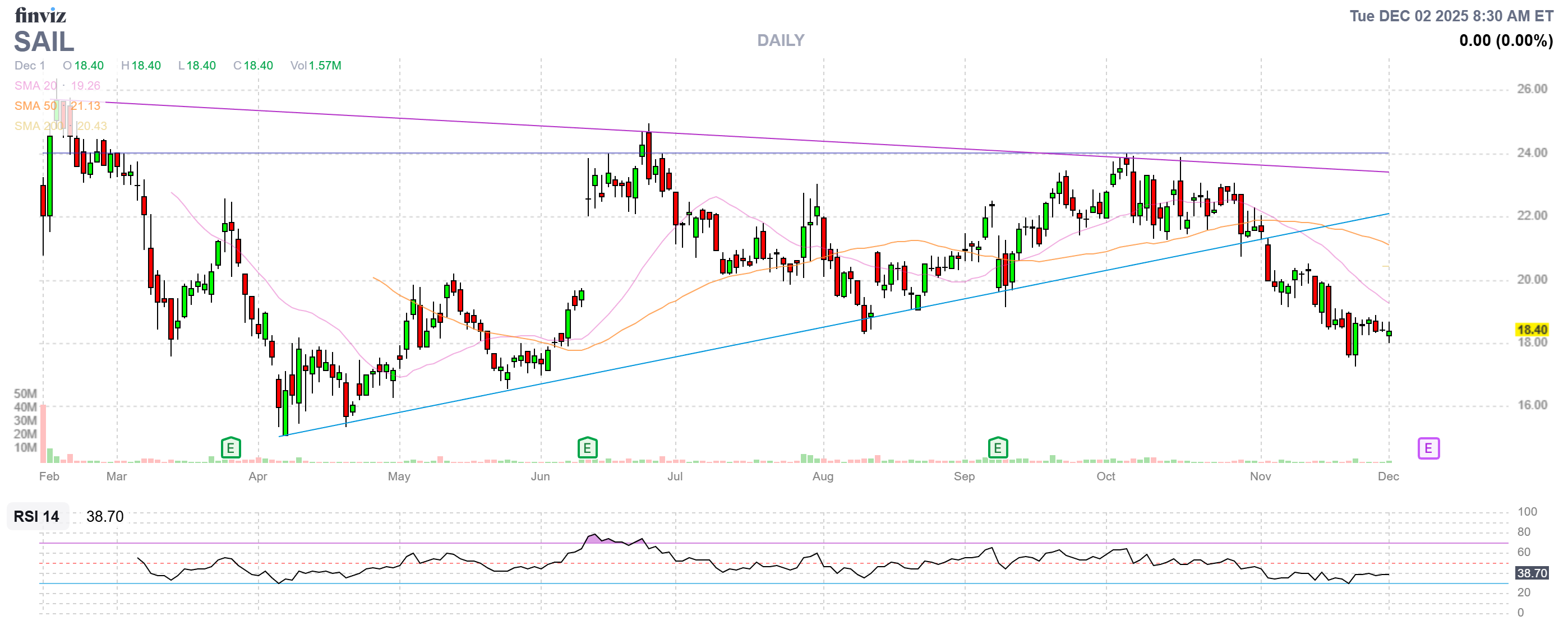
Task: Click the SMA 200 legend label
Action: (x=38, y=126)
